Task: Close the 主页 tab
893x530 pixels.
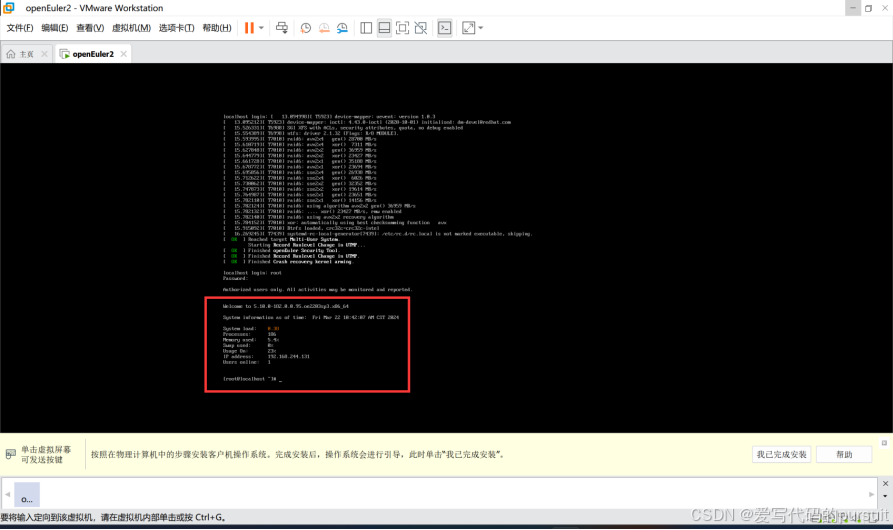Action: (44, 54)
